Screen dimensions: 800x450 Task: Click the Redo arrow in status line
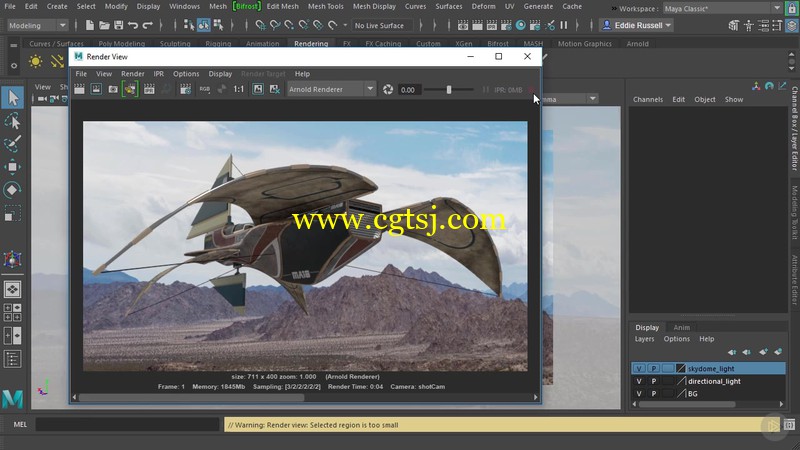147,25
